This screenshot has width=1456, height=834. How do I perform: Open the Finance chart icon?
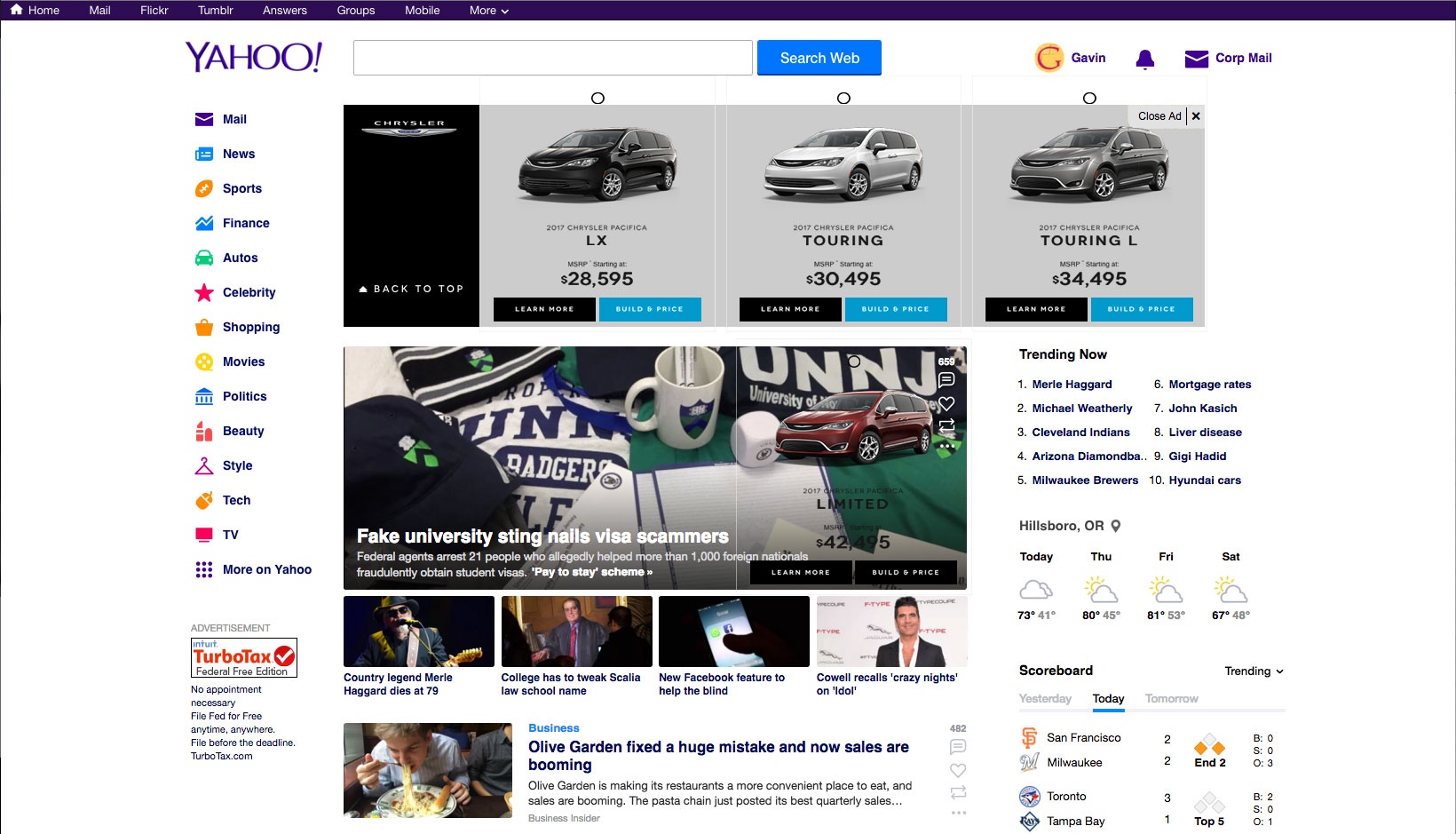click(204, 223)
